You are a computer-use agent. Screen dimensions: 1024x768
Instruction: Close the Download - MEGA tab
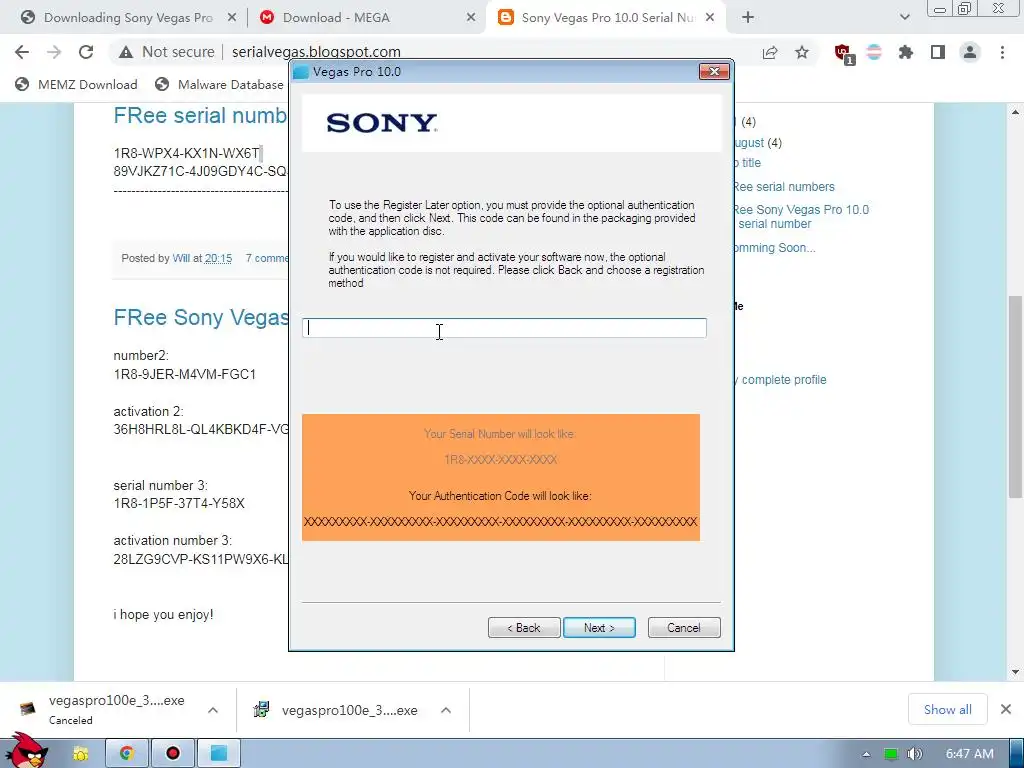(471, 18)
